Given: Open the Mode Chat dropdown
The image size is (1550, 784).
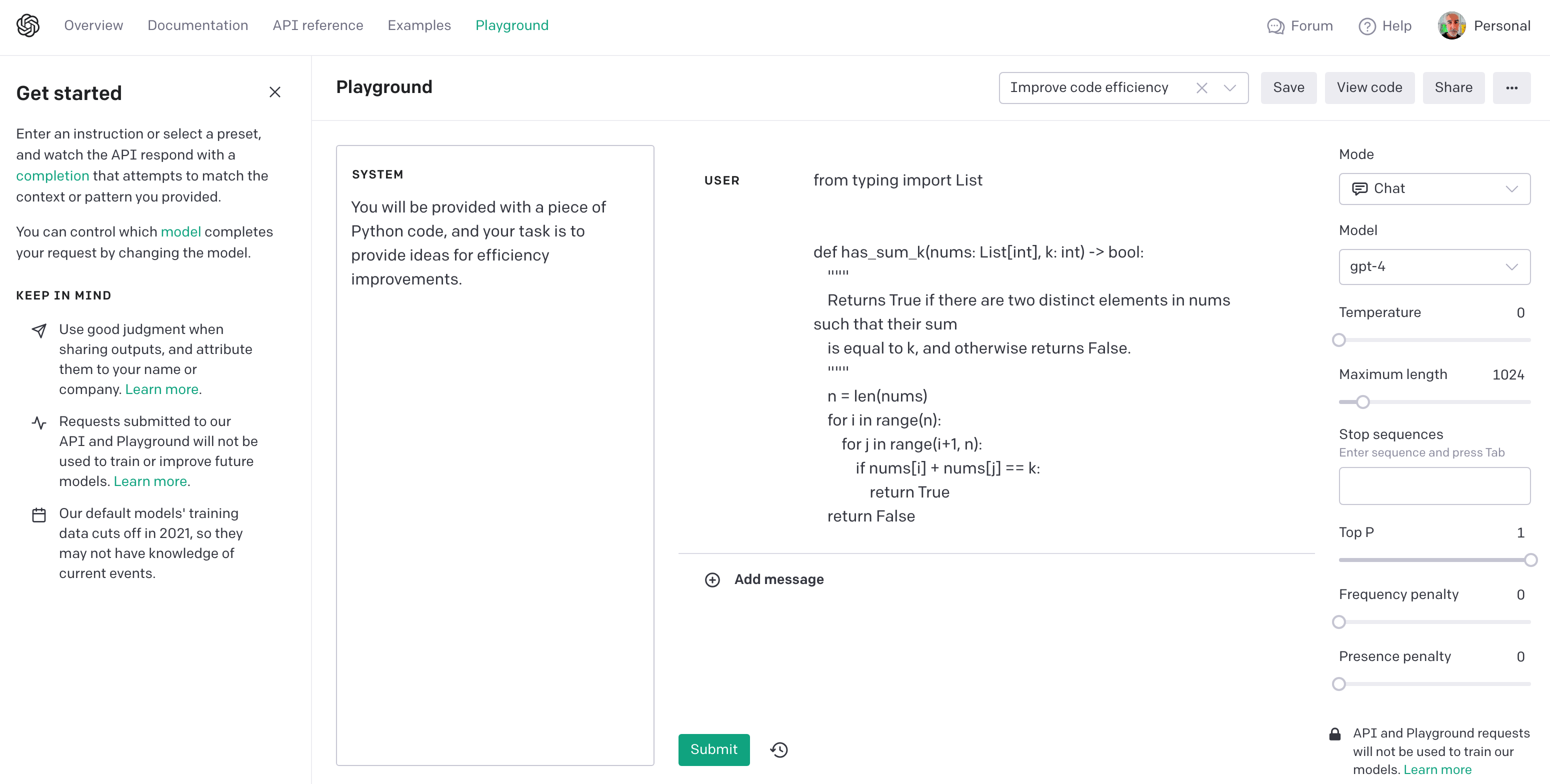Looking at the screenshot, I should pos(1434,189).
